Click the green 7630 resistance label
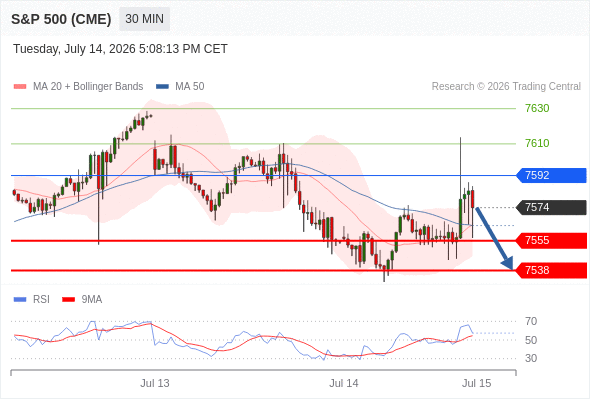The image size is (590, 400). tap(537, 108)
